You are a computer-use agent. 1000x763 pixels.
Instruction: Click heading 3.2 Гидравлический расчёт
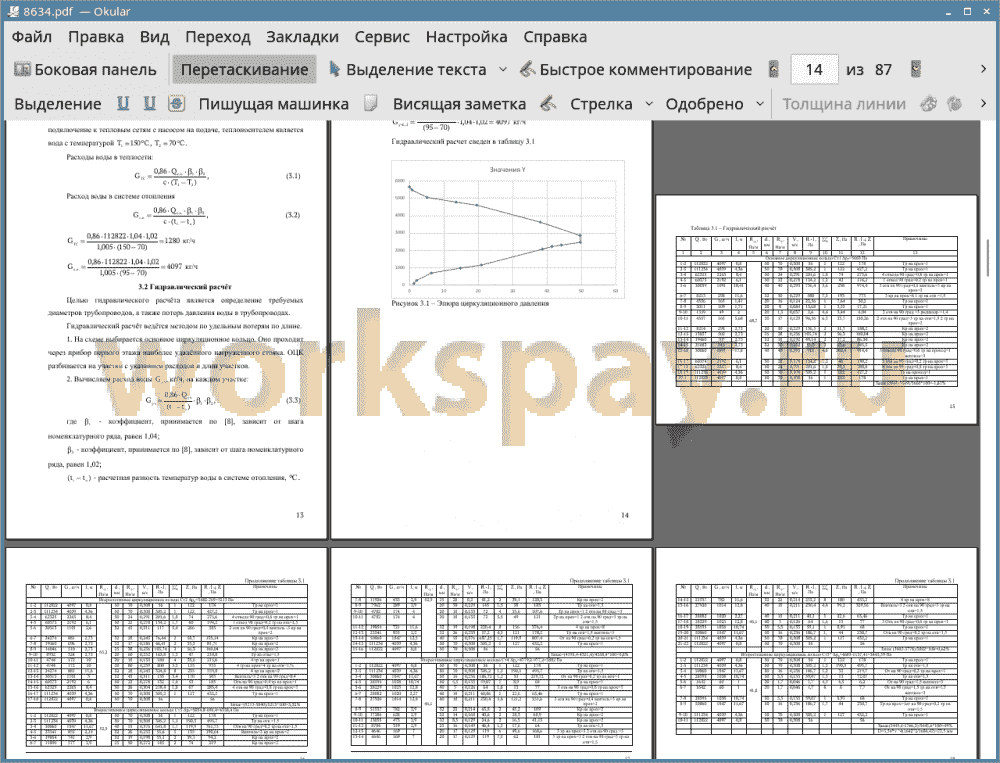pos(185,286)
